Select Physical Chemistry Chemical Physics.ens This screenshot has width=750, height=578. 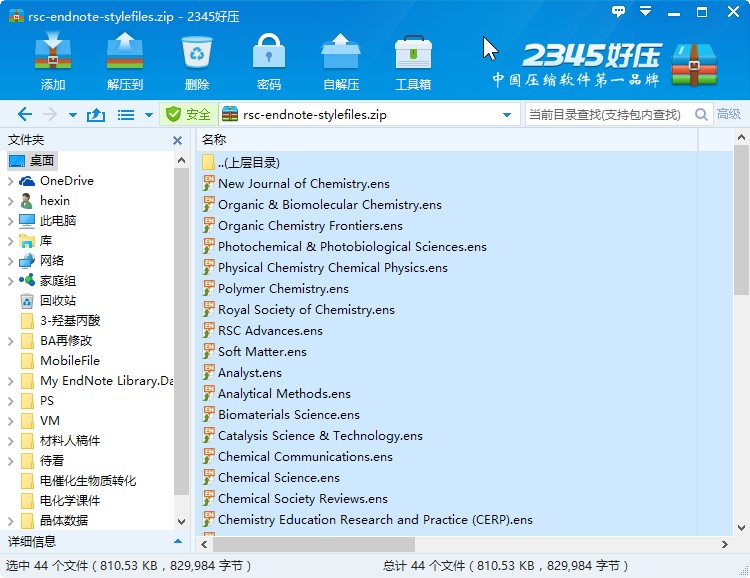[x=332, y=268]
